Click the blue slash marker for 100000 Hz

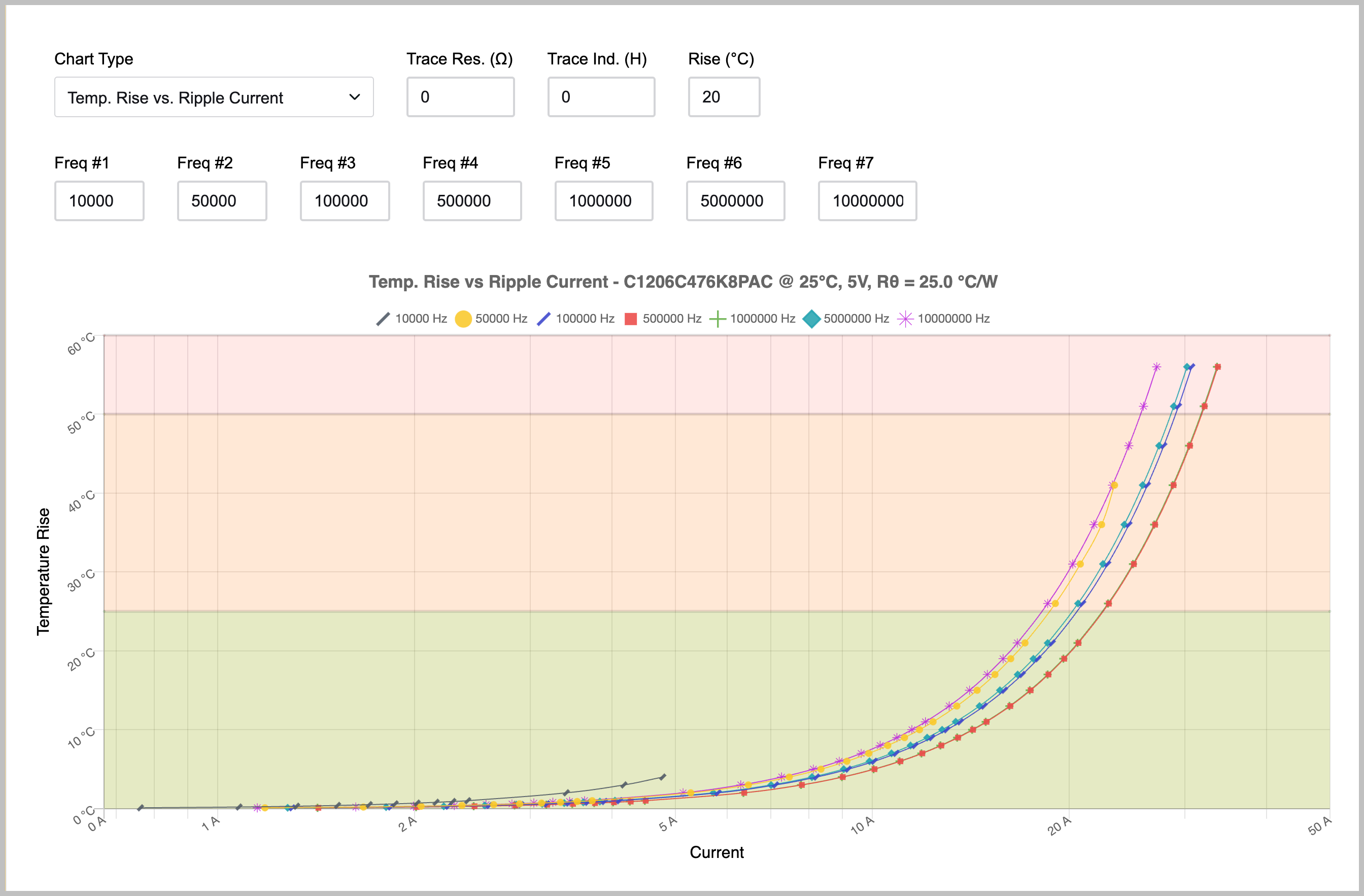pos(543,319)
